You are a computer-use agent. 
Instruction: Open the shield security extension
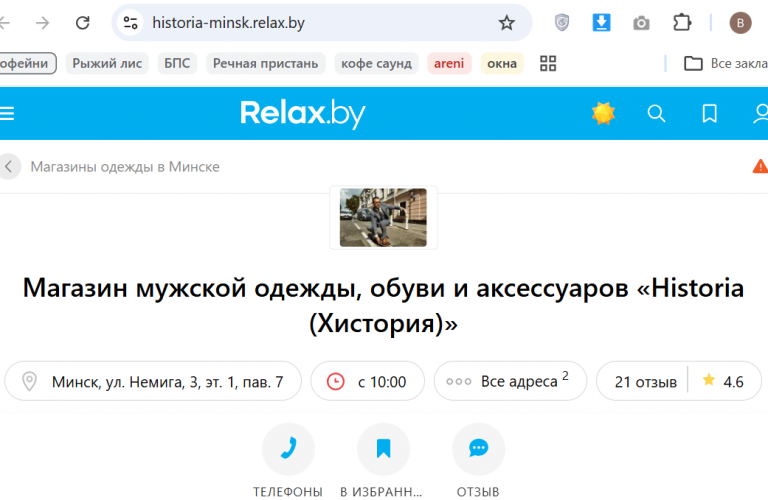click(x=562, y=23)
